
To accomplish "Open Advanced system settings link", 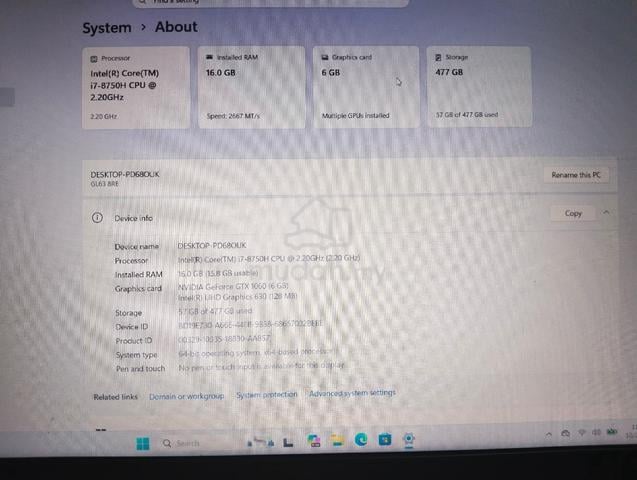I will 352,393.
